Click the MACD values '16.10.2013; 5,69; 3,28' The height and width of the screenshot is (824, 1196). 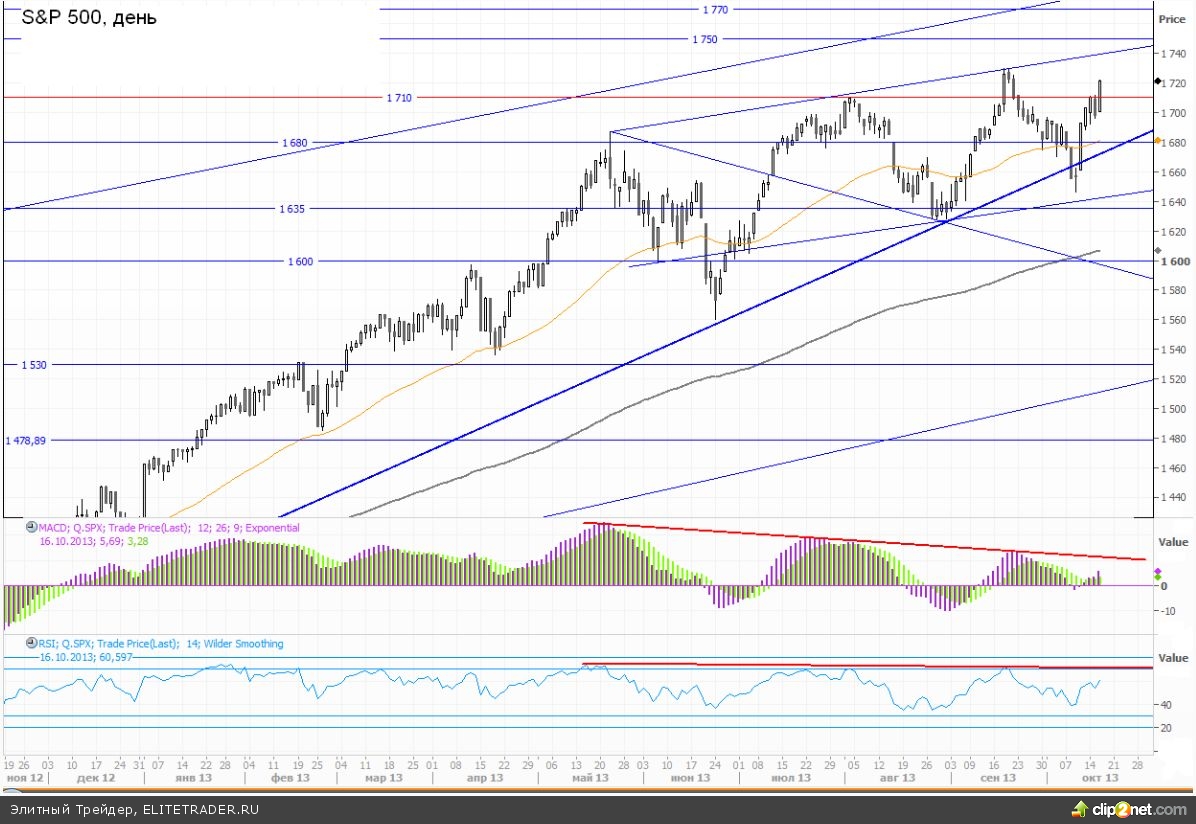(x=94, y=541)
